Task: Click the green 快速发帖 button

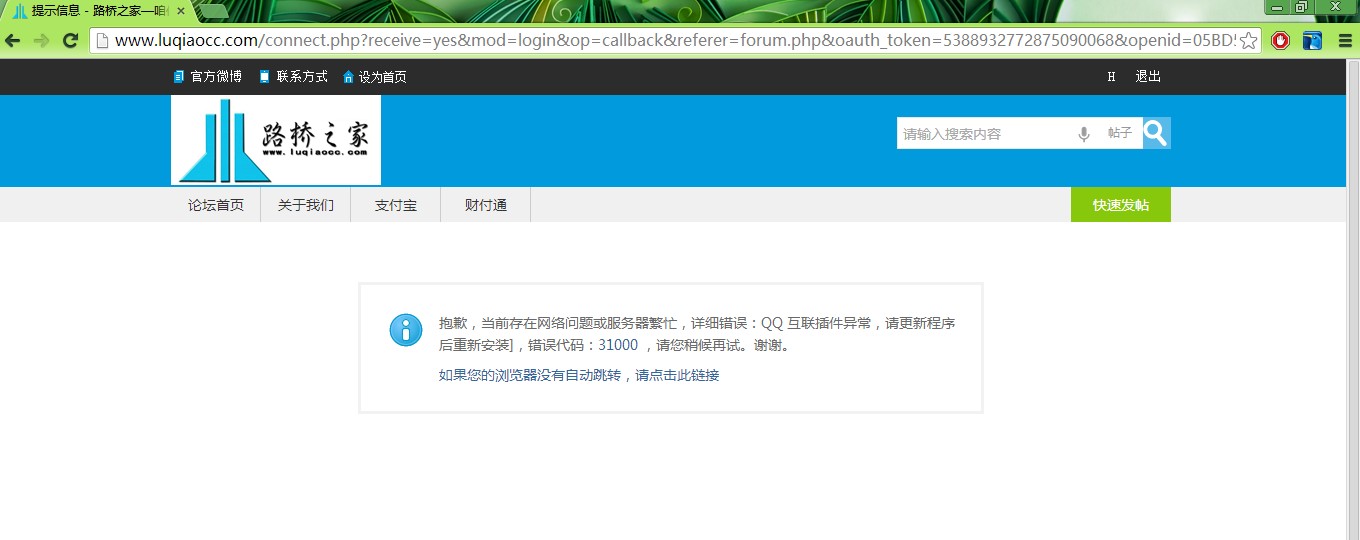Action: 1121,205
